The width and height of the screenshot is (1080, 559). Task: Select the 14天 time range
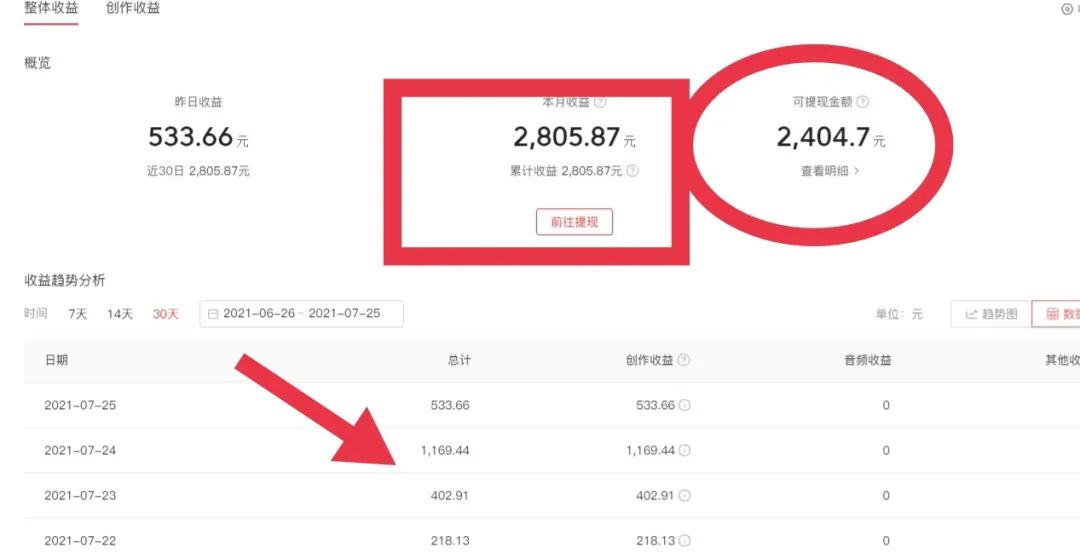coord(120,314)
